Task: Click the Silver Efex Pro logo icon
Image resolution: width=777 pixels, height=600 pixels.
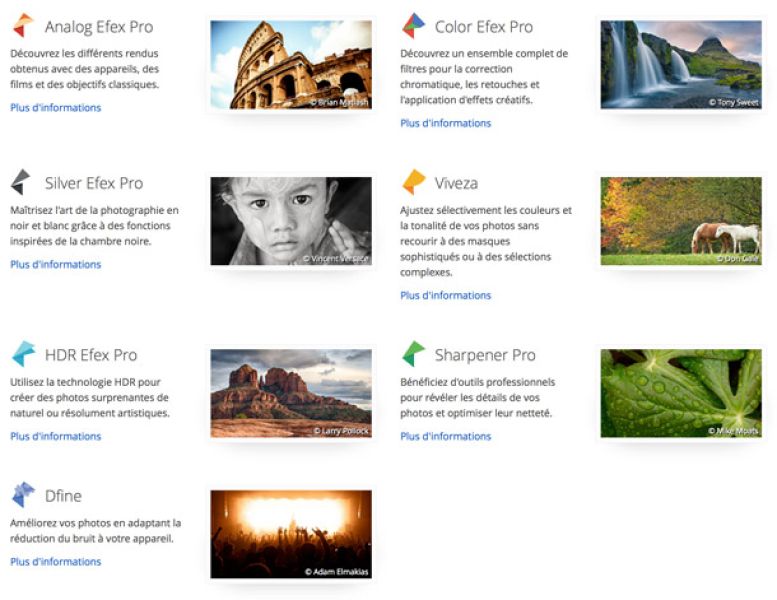Action: pos(21,182)
